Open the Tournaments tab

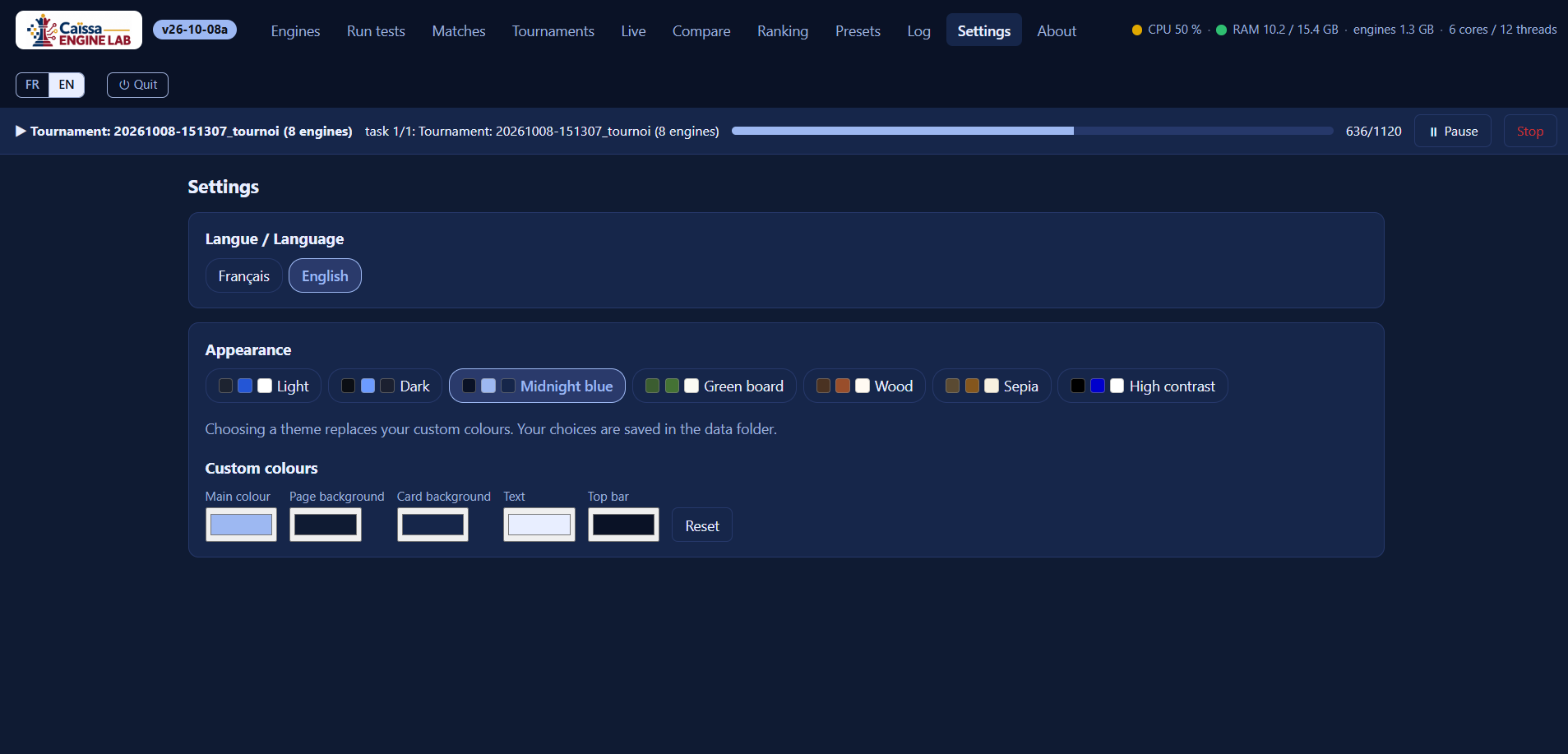(x=553, y=30)
